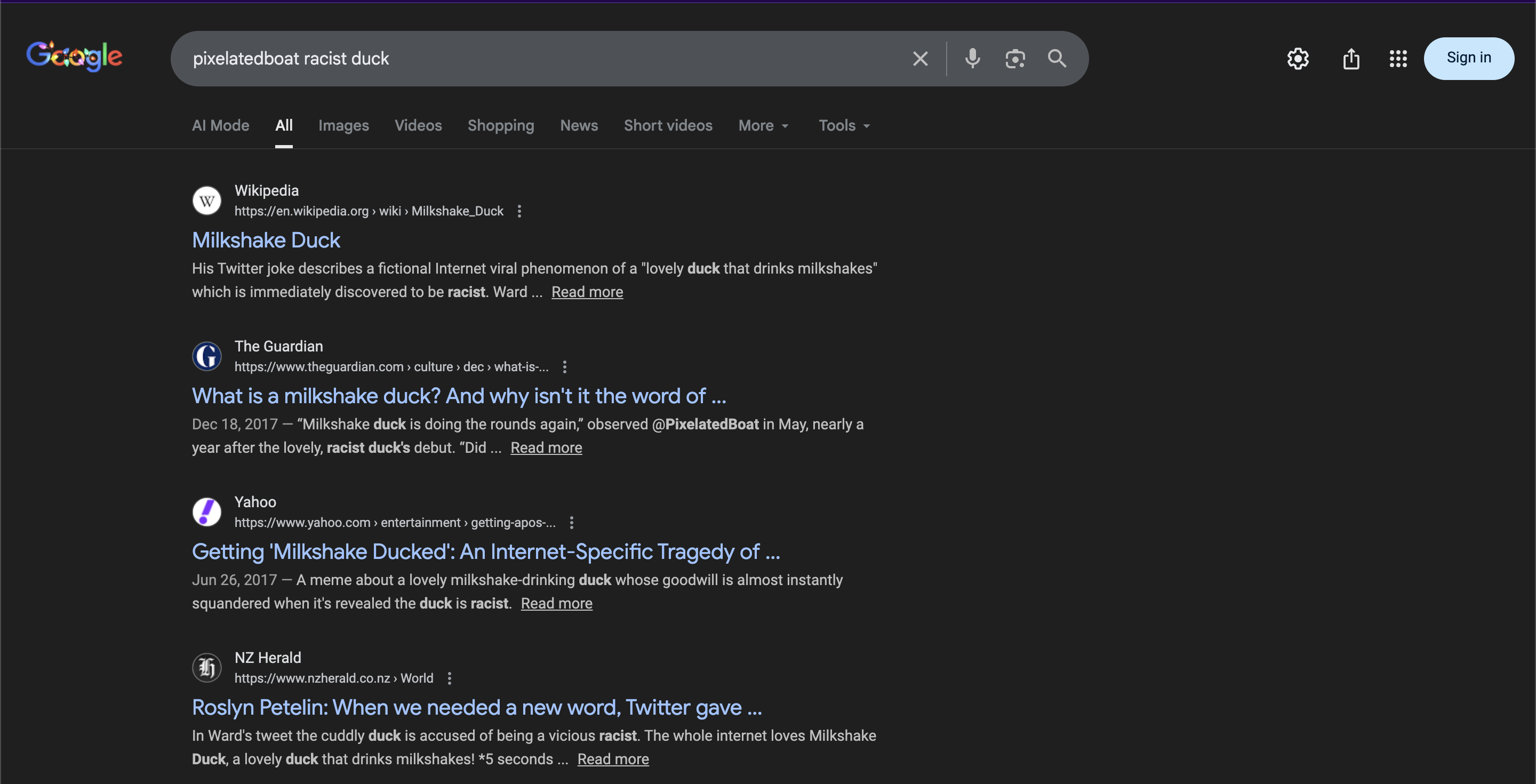Image resolution: width=1536 pixels, height=784 pixels.
Task: Click the search magnifier icon
Action: (1057, 59)
